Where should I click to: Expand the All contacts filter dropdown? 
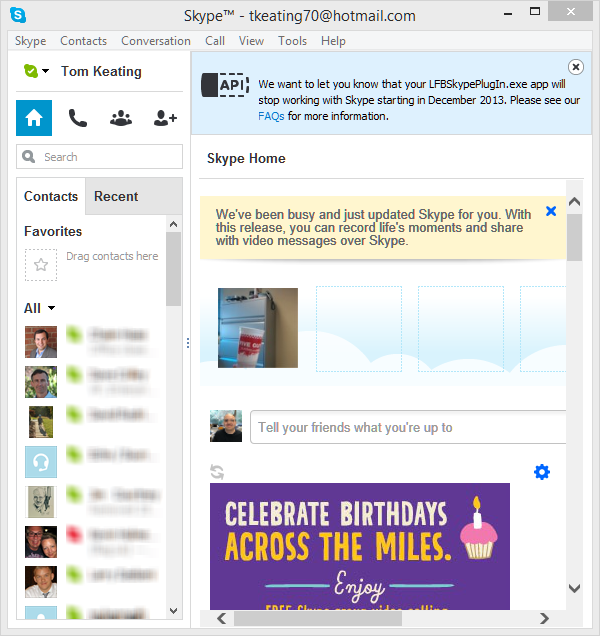[40, 308]
